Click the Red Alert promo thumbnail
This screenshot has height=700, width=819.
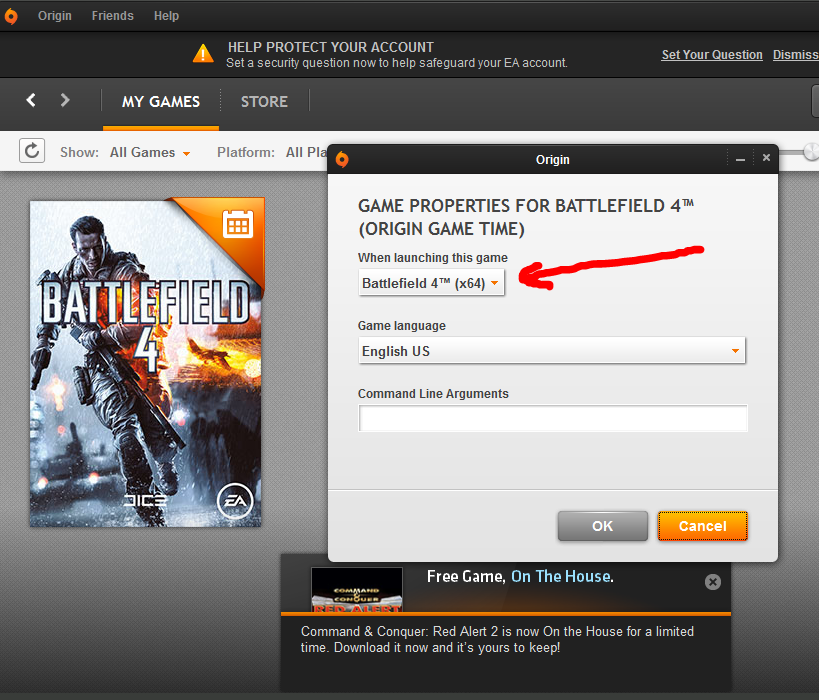click(357, 590)
